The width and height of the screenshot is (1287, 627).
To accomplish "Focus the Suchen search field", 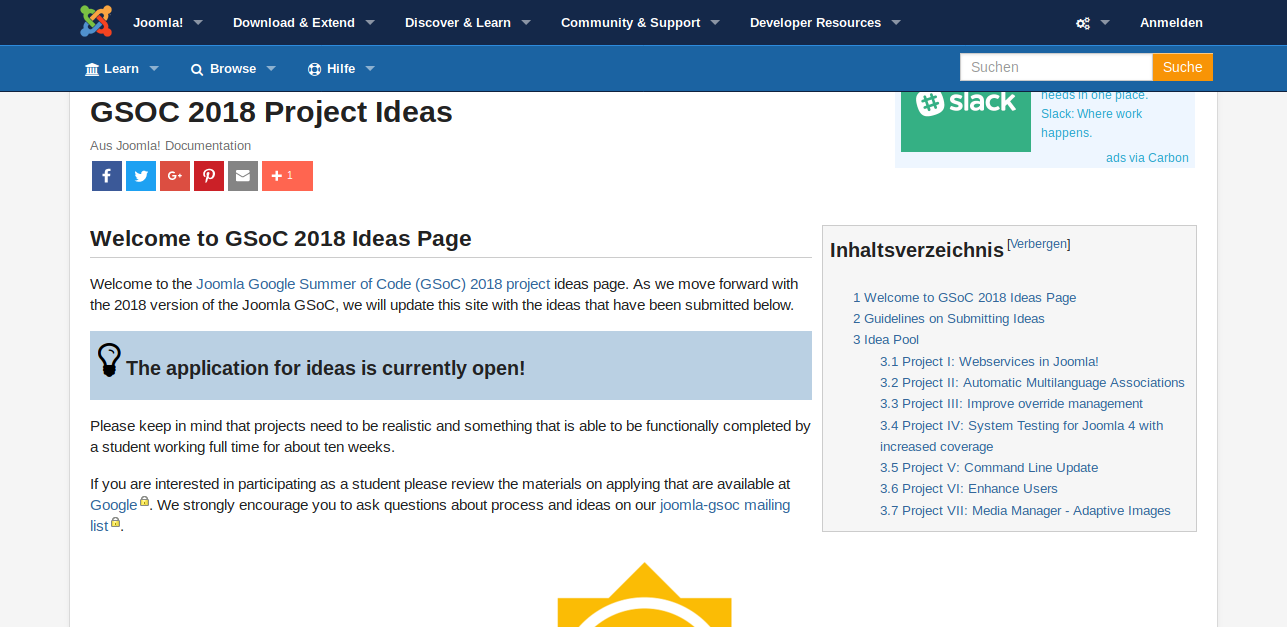I will (x=1055, y=67).
